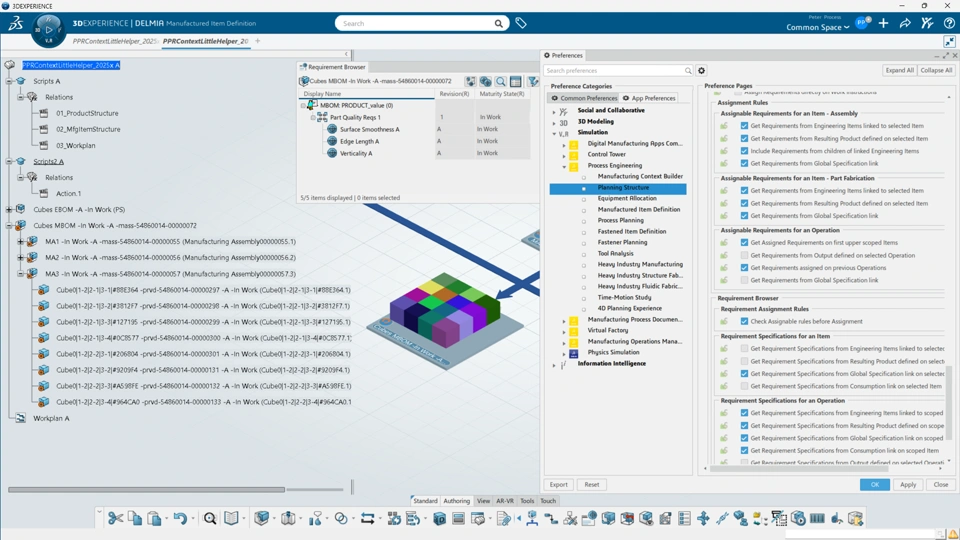Click the tag icon next to search bar

tap(521, 23)
